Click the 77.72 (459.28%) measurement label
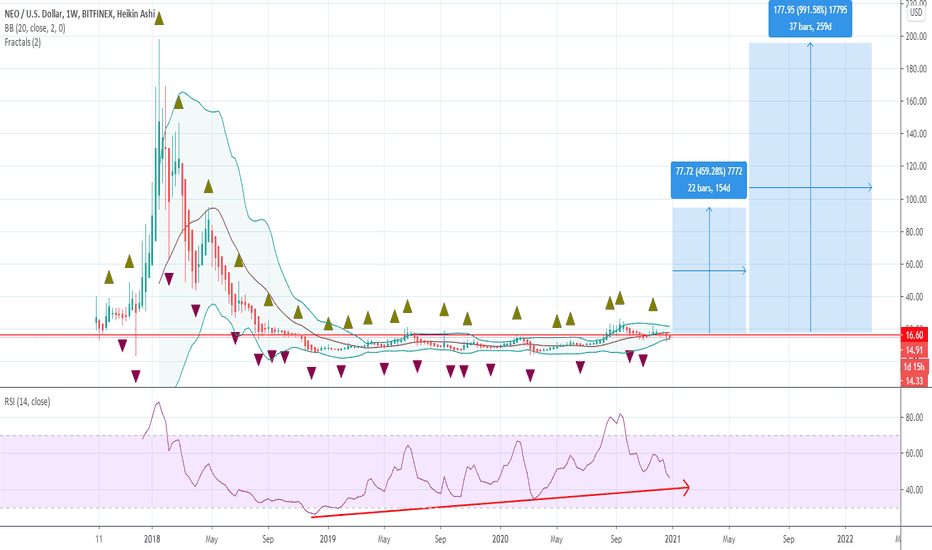Image resolution: width=932 pixels, height=550 pixels. (709, 180)
